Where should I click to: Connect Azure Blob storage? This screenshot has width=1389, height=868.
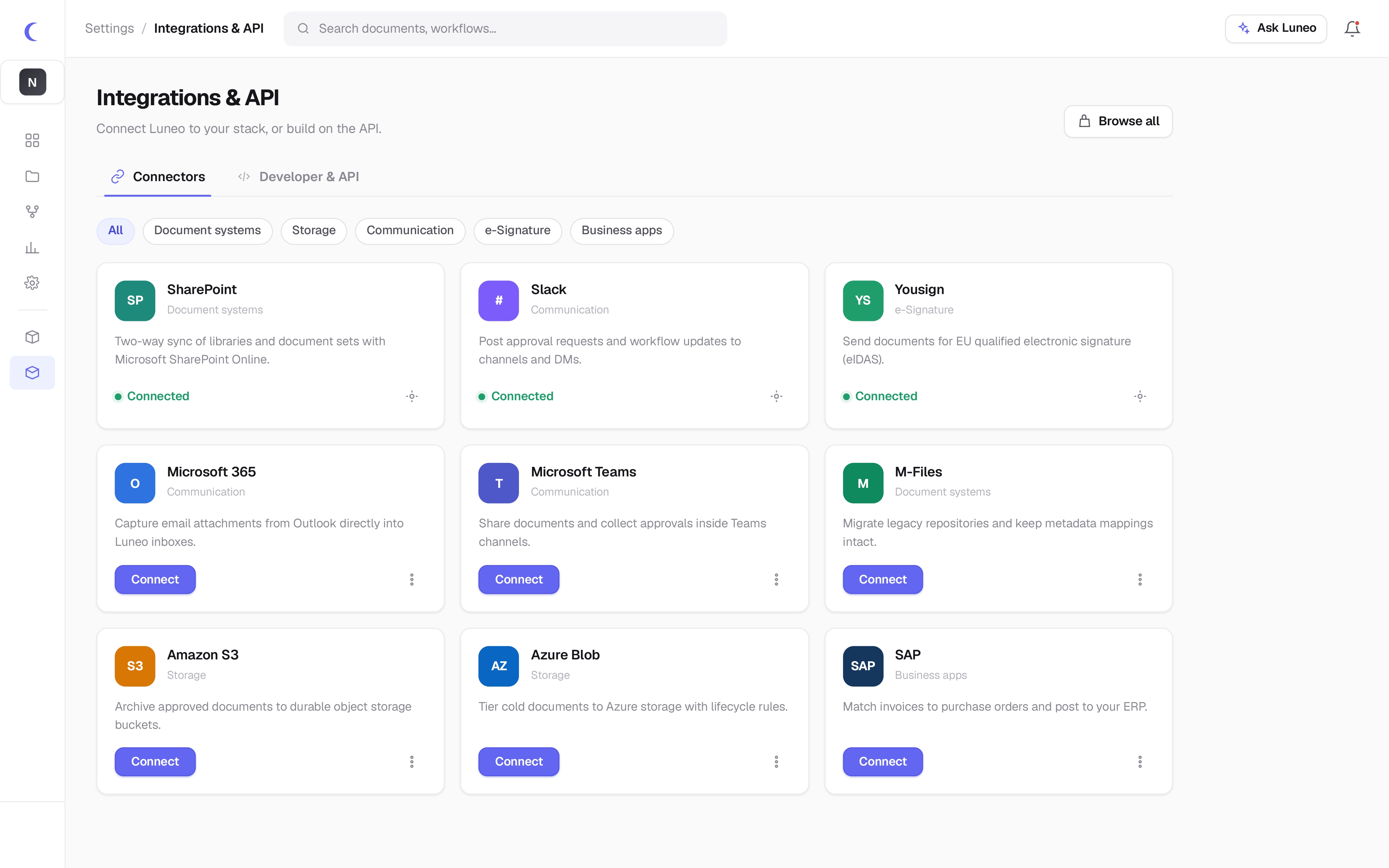519,762
